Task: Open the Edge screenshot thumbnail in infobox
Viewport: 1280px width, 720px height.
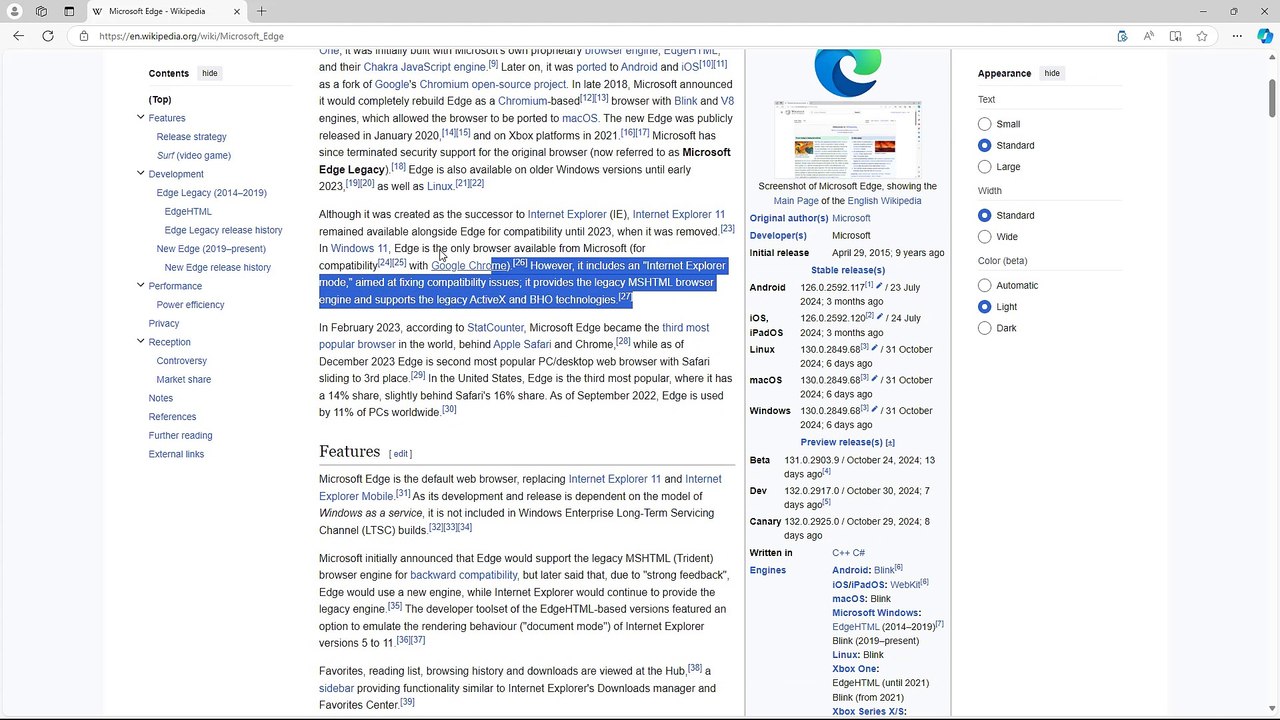Action: tap(848, 139)
